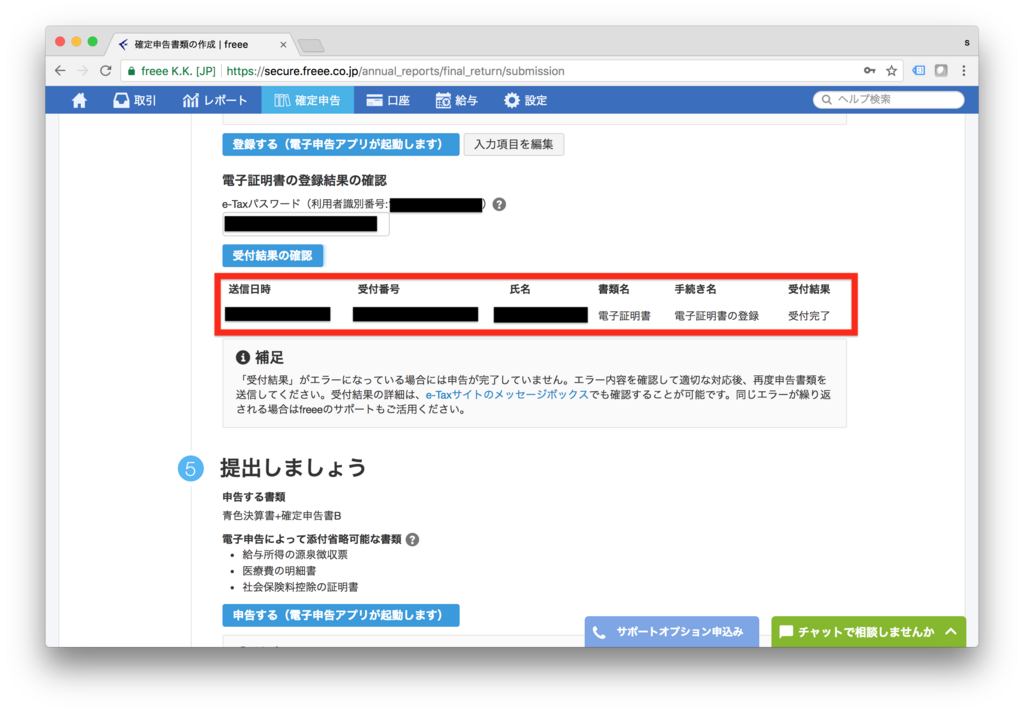1024x712 pixels.
Task: Click the e-Tax password input field
Action: [x=306, y=224]
